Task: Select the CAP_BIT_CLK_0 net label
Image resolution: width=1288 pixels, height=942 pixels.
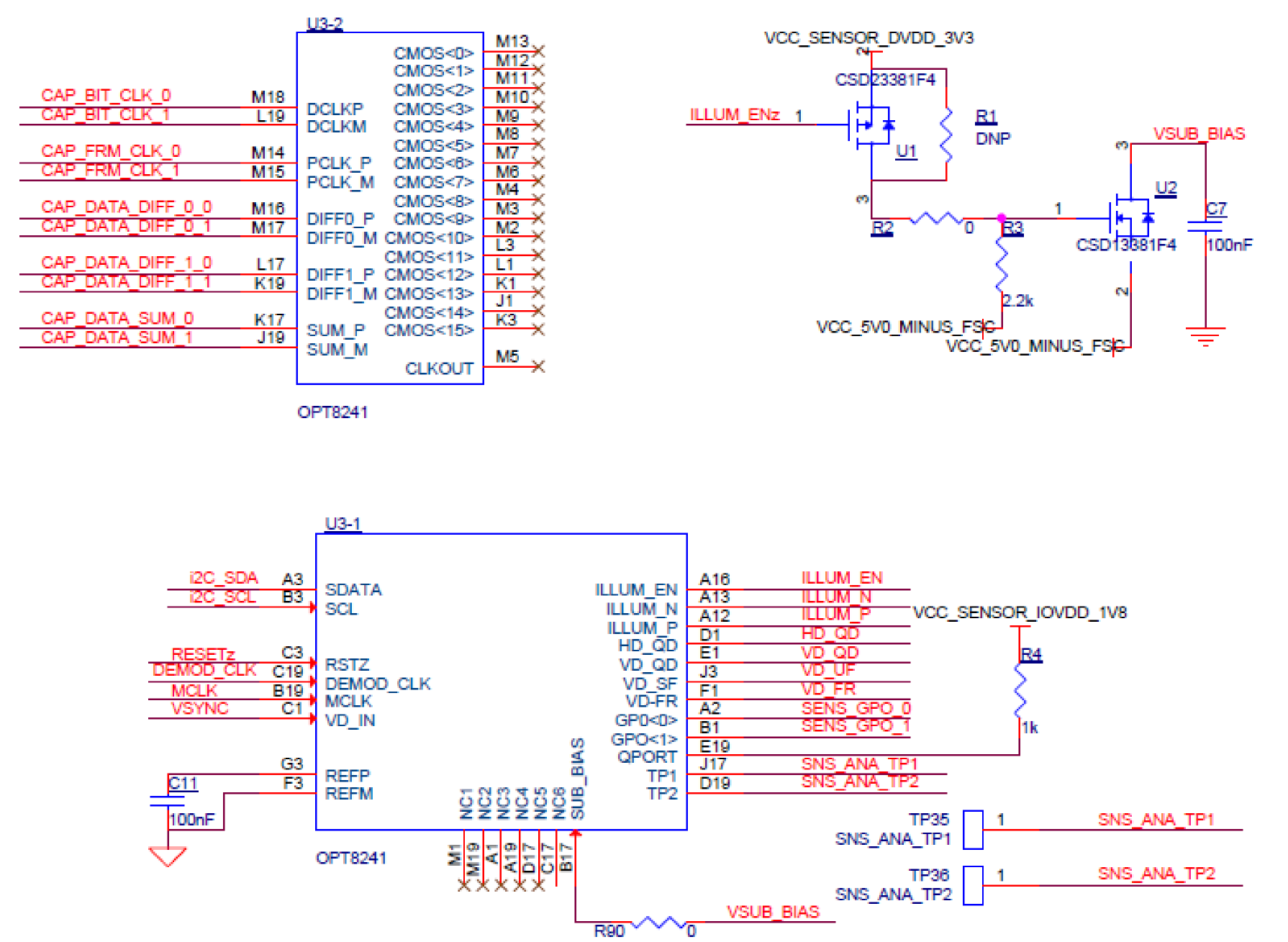Action: 106,95
